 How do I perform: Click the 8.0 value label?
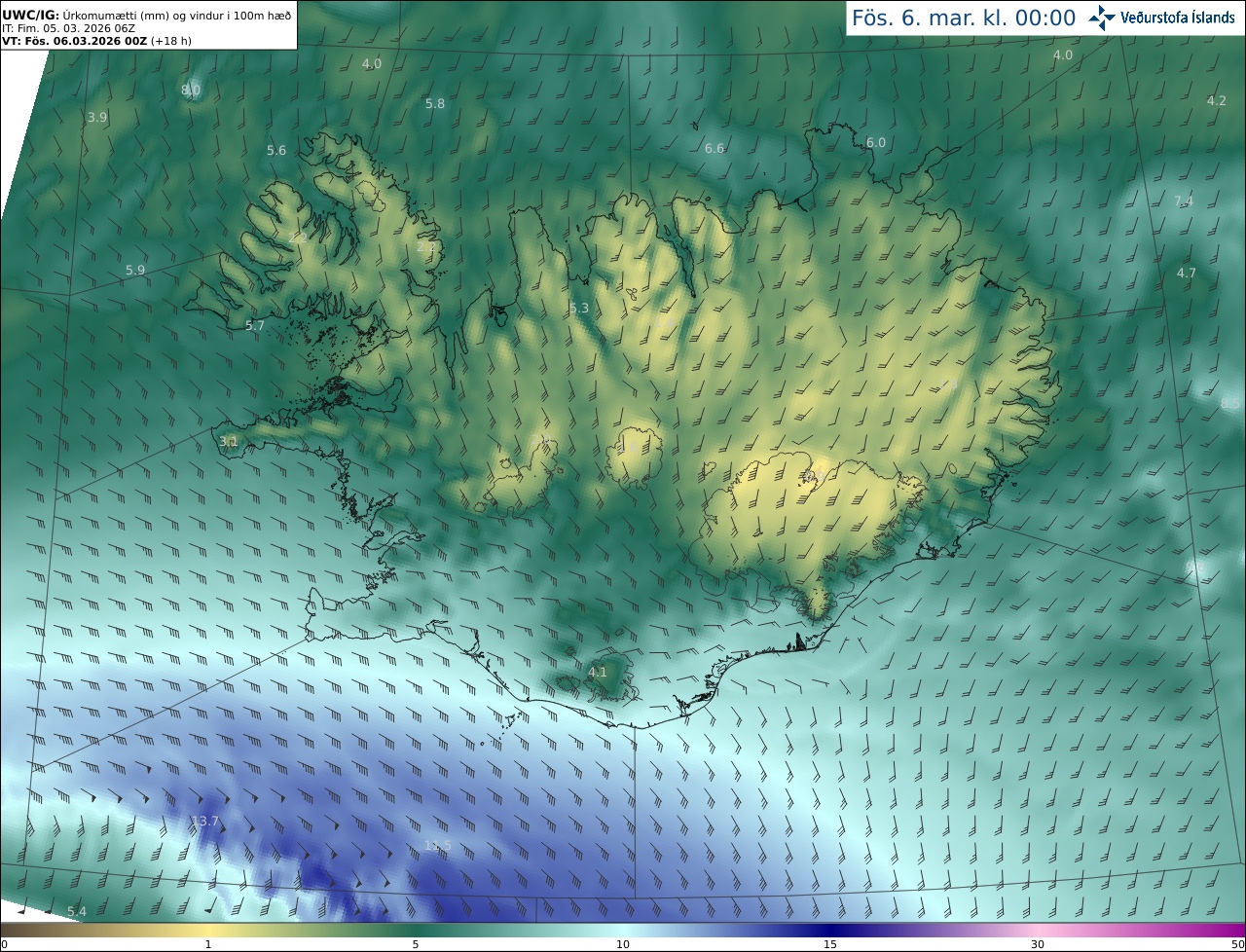pyautogui.click(x=191, y=90)
